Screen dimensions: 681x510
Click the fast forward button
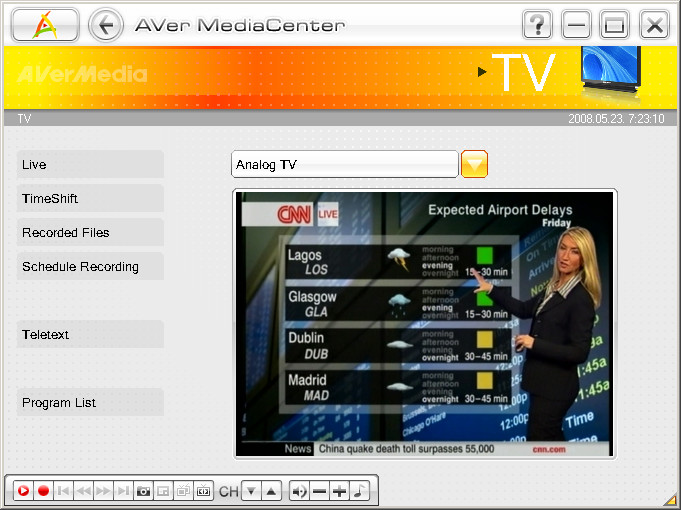[103, 491]
